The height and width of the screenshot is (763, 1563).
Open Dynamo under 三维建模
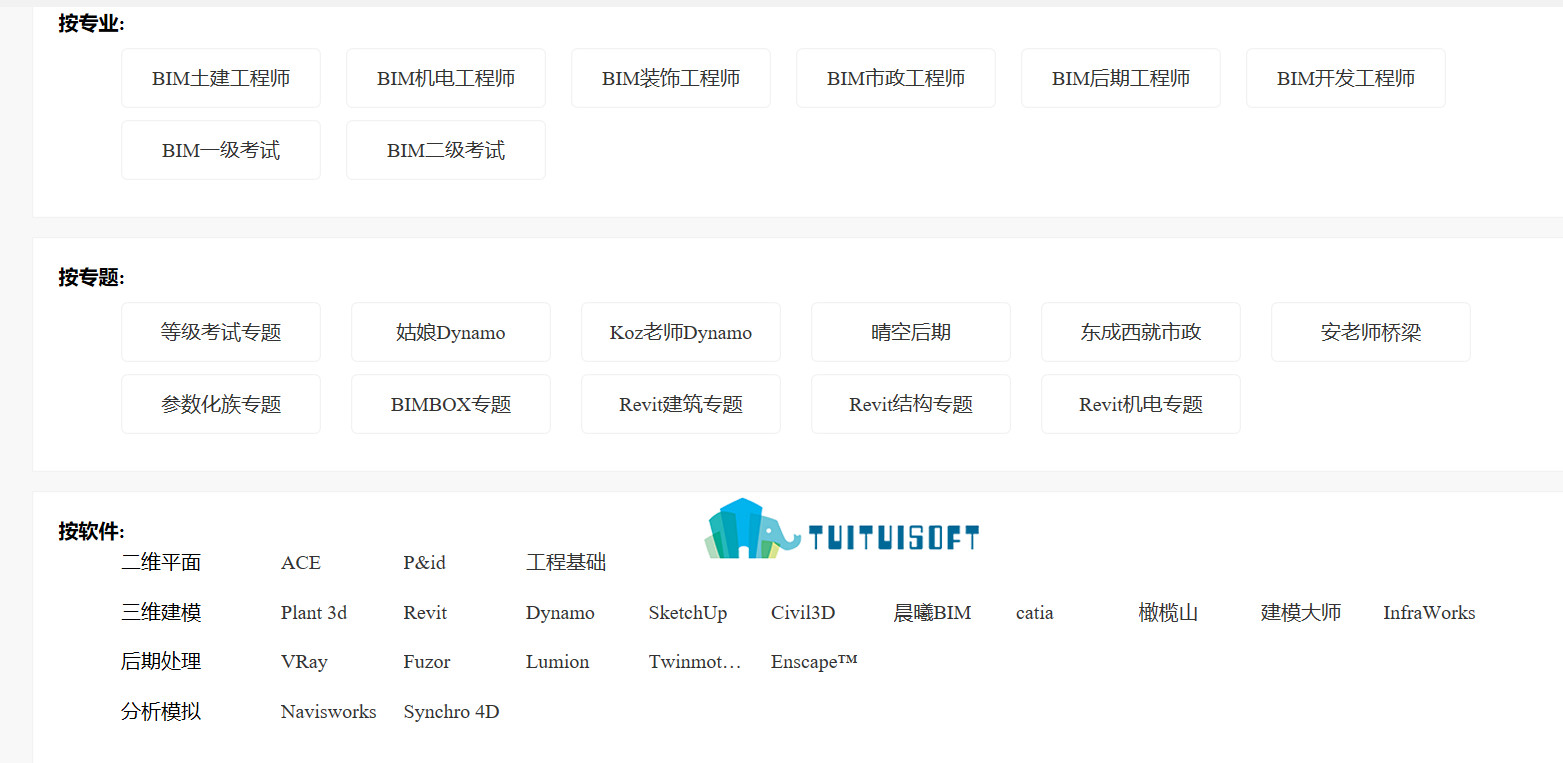click(x=560, y=613)
